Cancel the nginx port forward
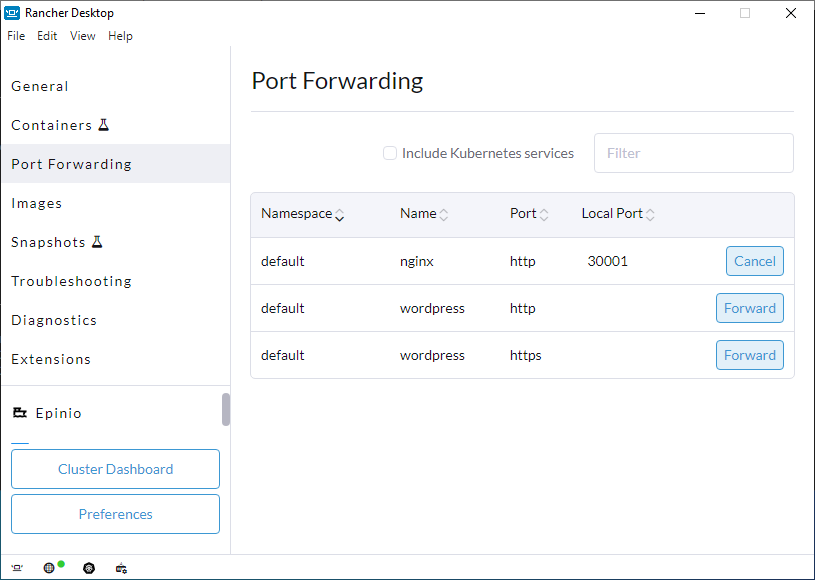 click(x=755, y=261)
